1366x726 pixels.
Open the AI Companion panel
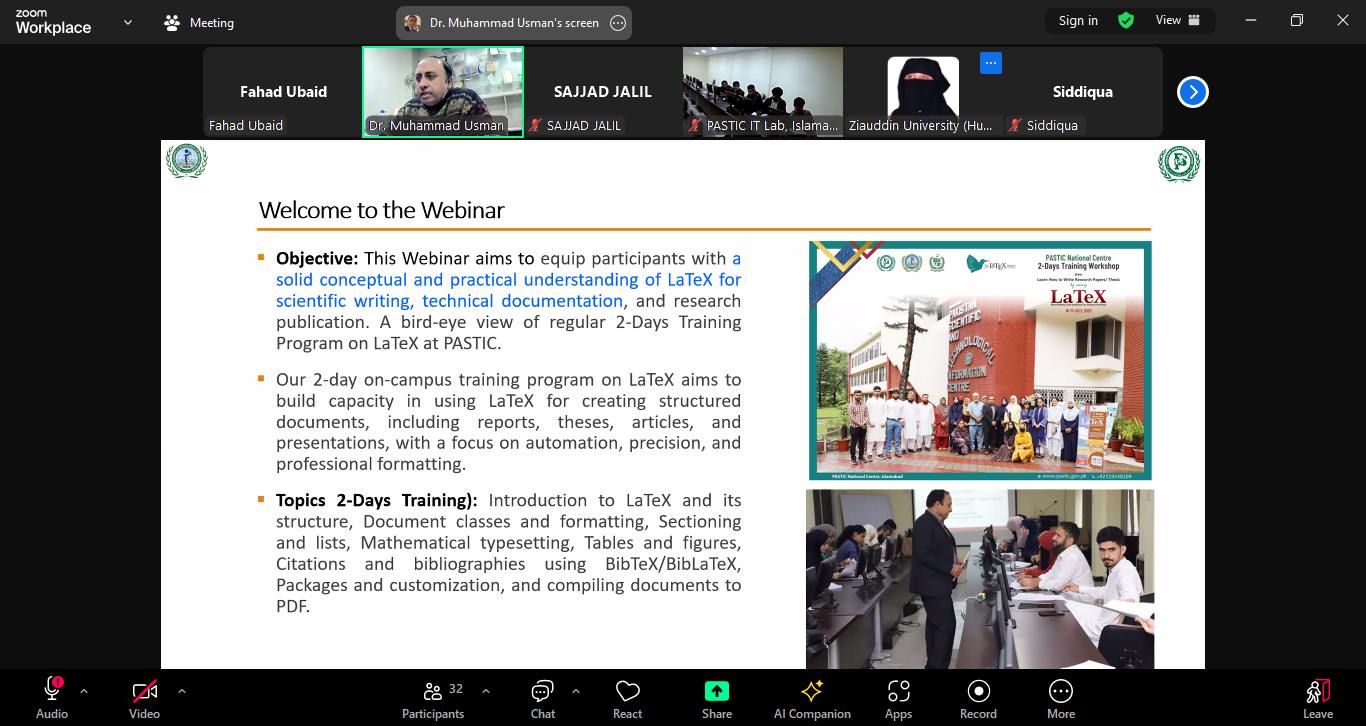click(x=812, y=699)
